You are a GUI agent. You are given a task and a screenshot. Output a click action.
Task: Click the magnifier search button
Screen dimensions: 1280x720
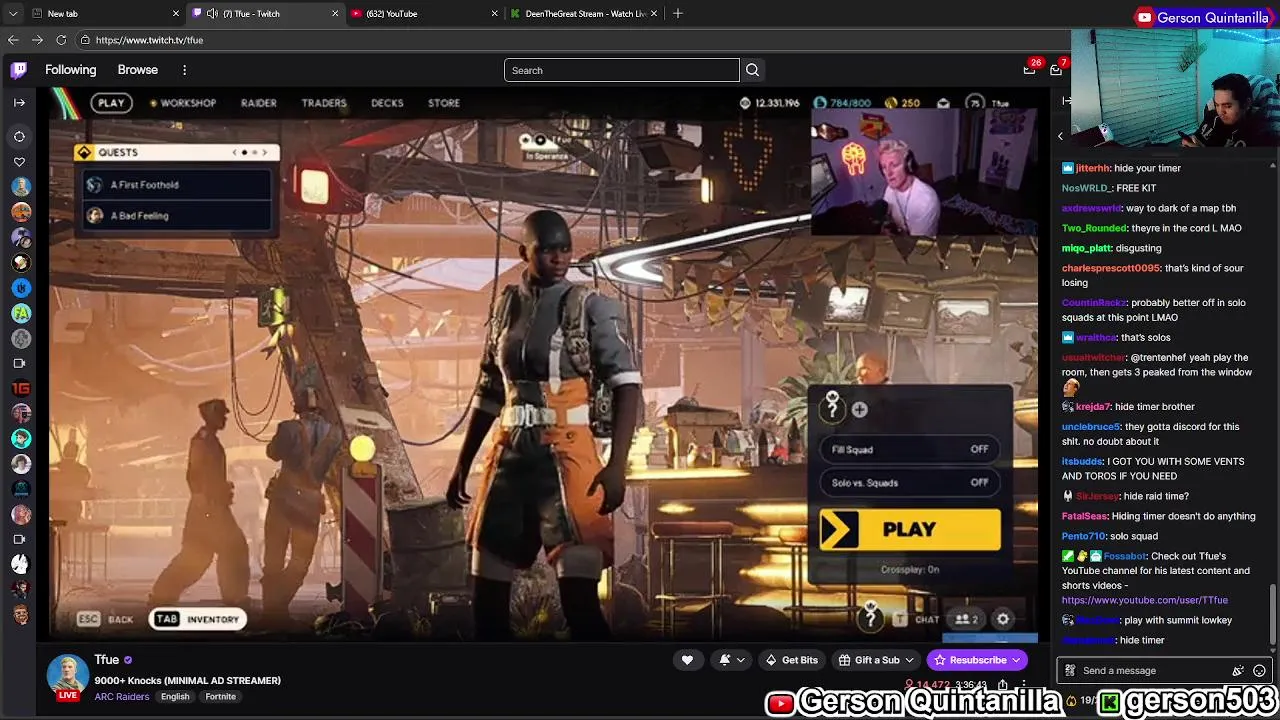tap(753, 70)
